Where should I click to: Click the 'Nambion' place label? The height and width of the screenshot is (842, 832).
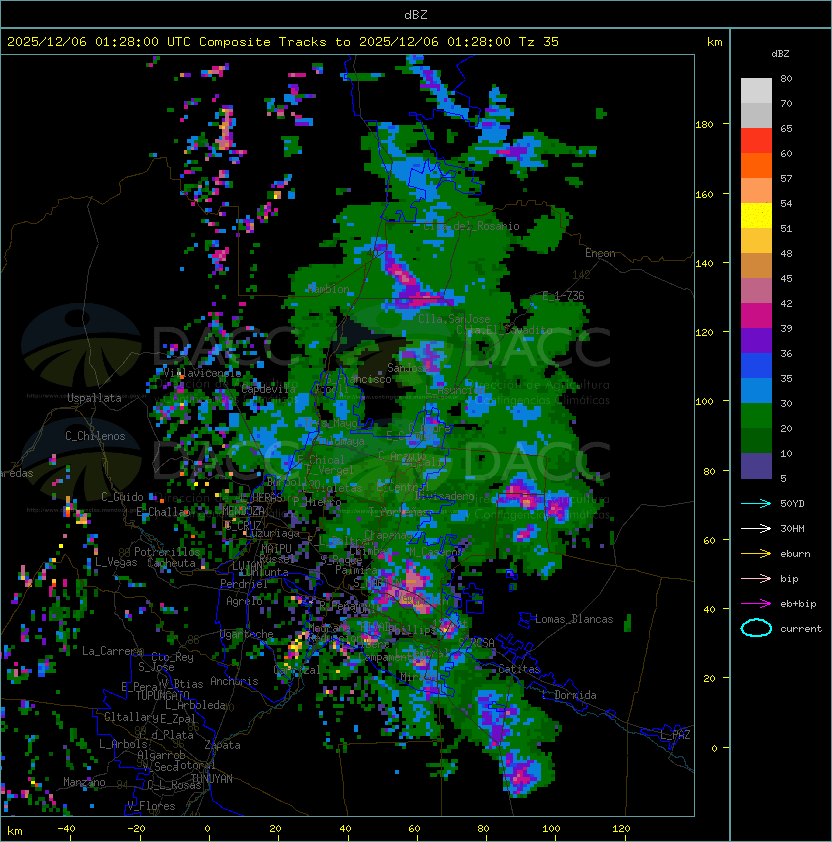pyautogui.click(x=329, y=289)
